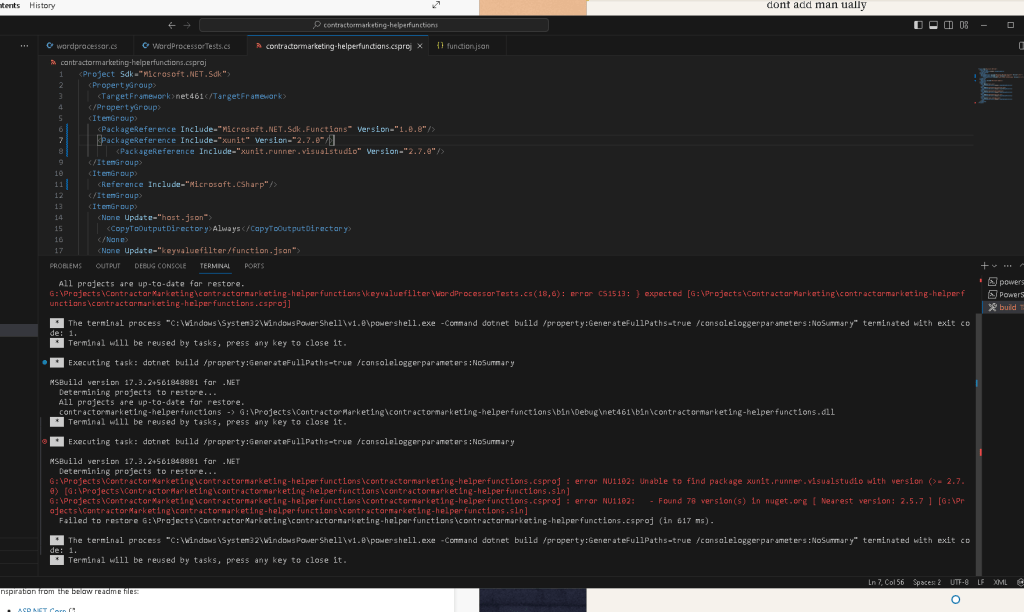The width and height of the screenshot is (1024, 612).
Task: Click the NU1102 unable to find package error line
Action: click(x=507, y=486)
